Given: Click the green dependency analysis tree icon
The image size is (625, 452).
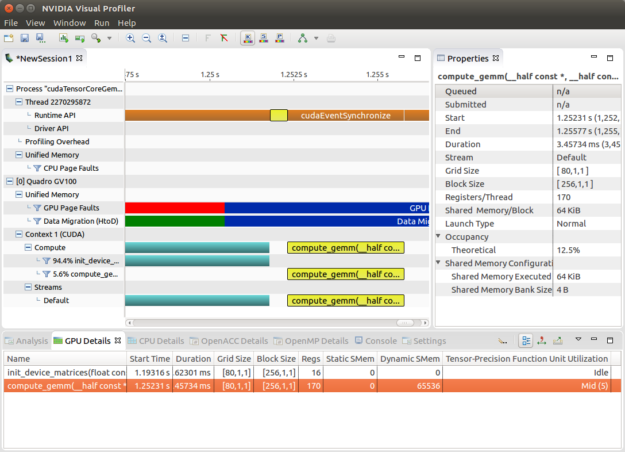Looking at the screenshot, I should pyautogui.click(x=303, y=38).
